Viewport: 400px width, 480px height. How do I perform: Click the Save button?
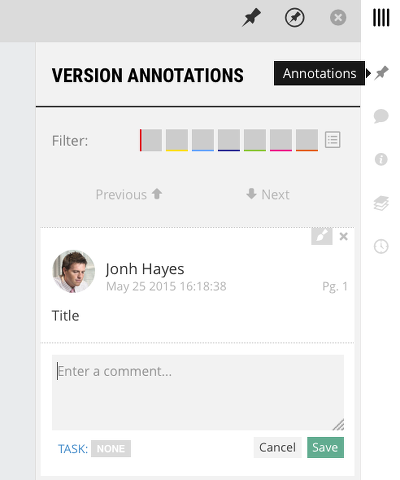point(325,447)
